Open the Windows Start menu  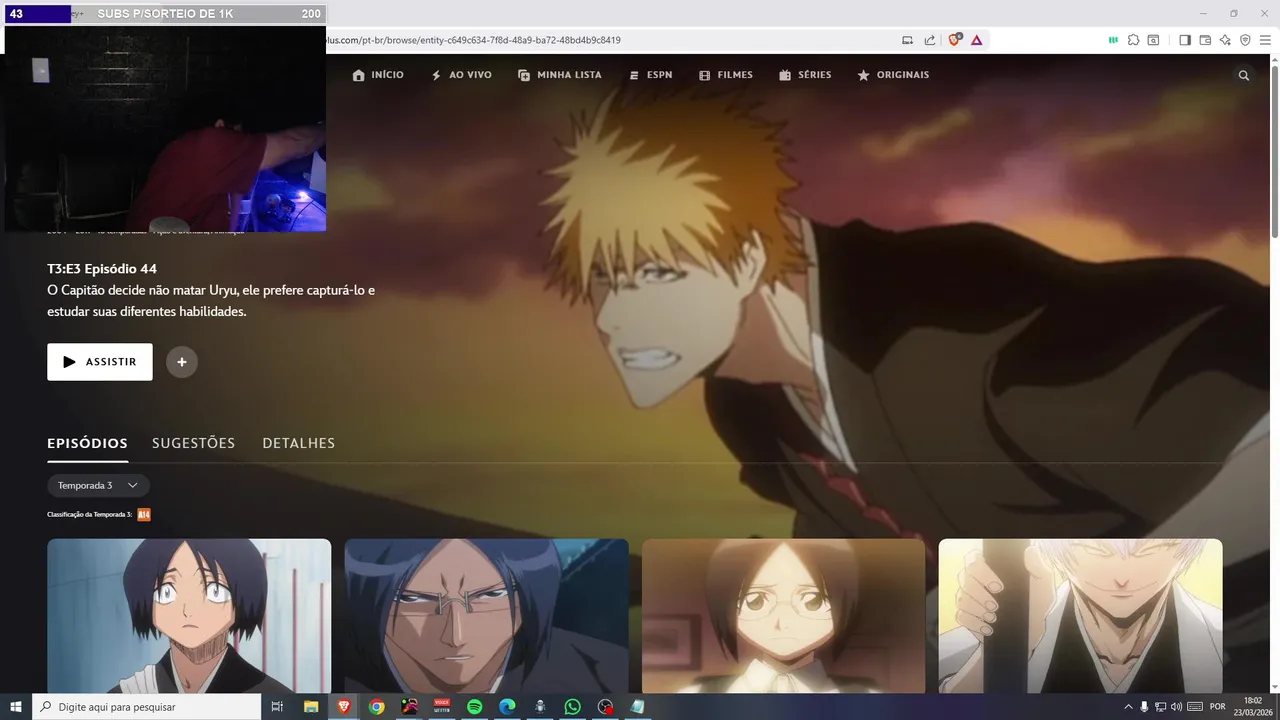[x=16, y=707]
